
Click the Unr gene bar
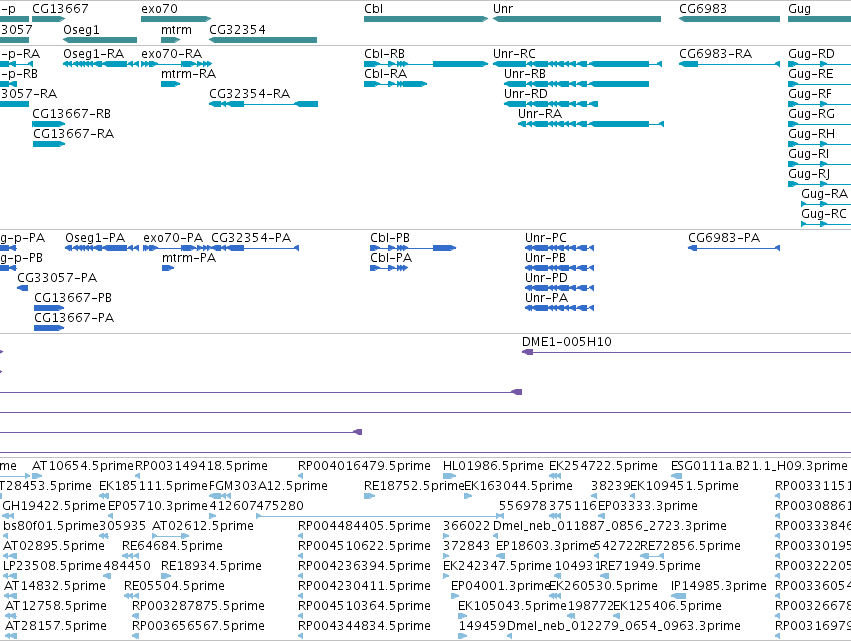(x=577, y=19)
